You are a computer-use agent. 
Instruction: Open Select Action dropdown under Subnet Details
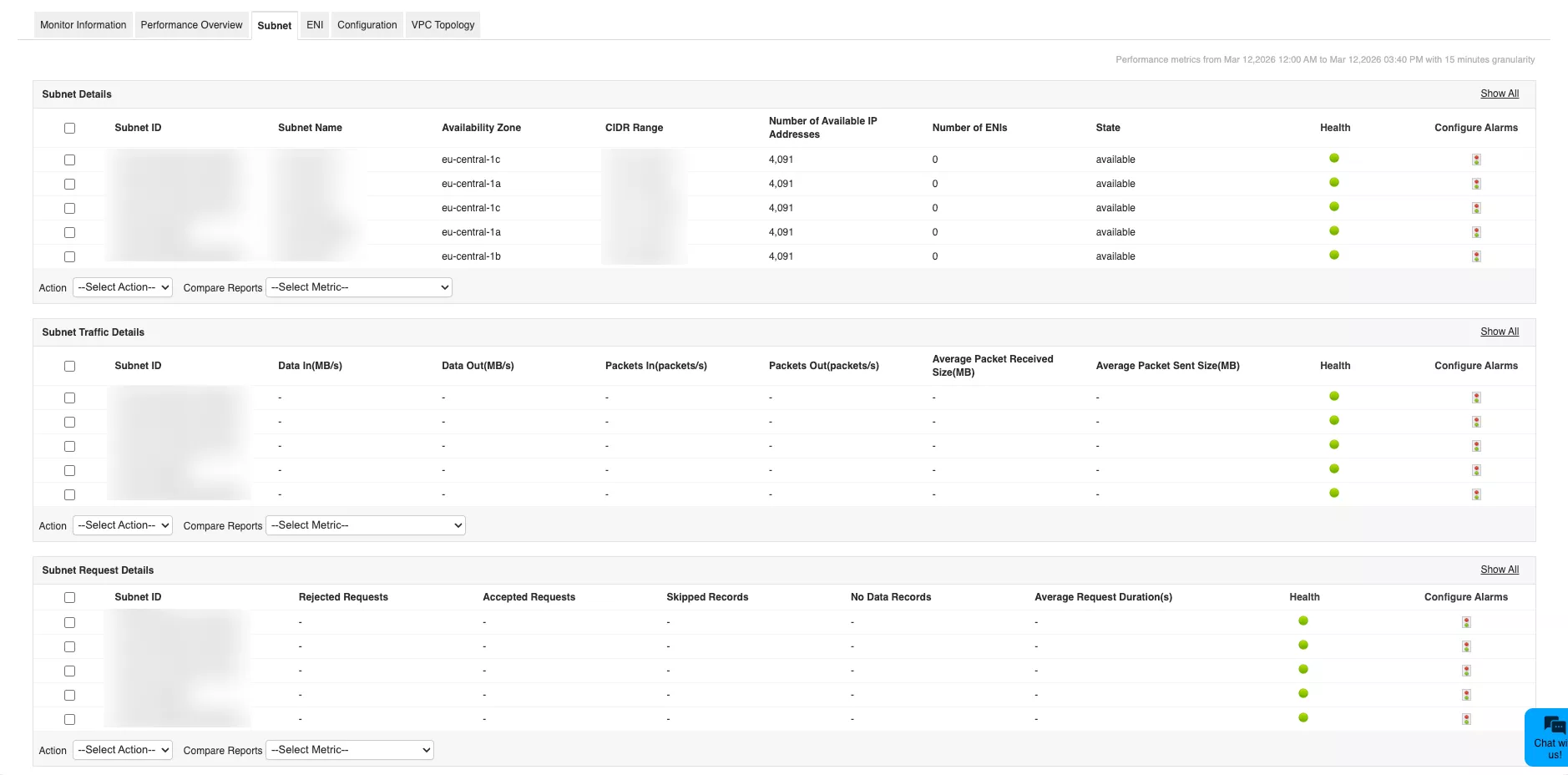123,287
